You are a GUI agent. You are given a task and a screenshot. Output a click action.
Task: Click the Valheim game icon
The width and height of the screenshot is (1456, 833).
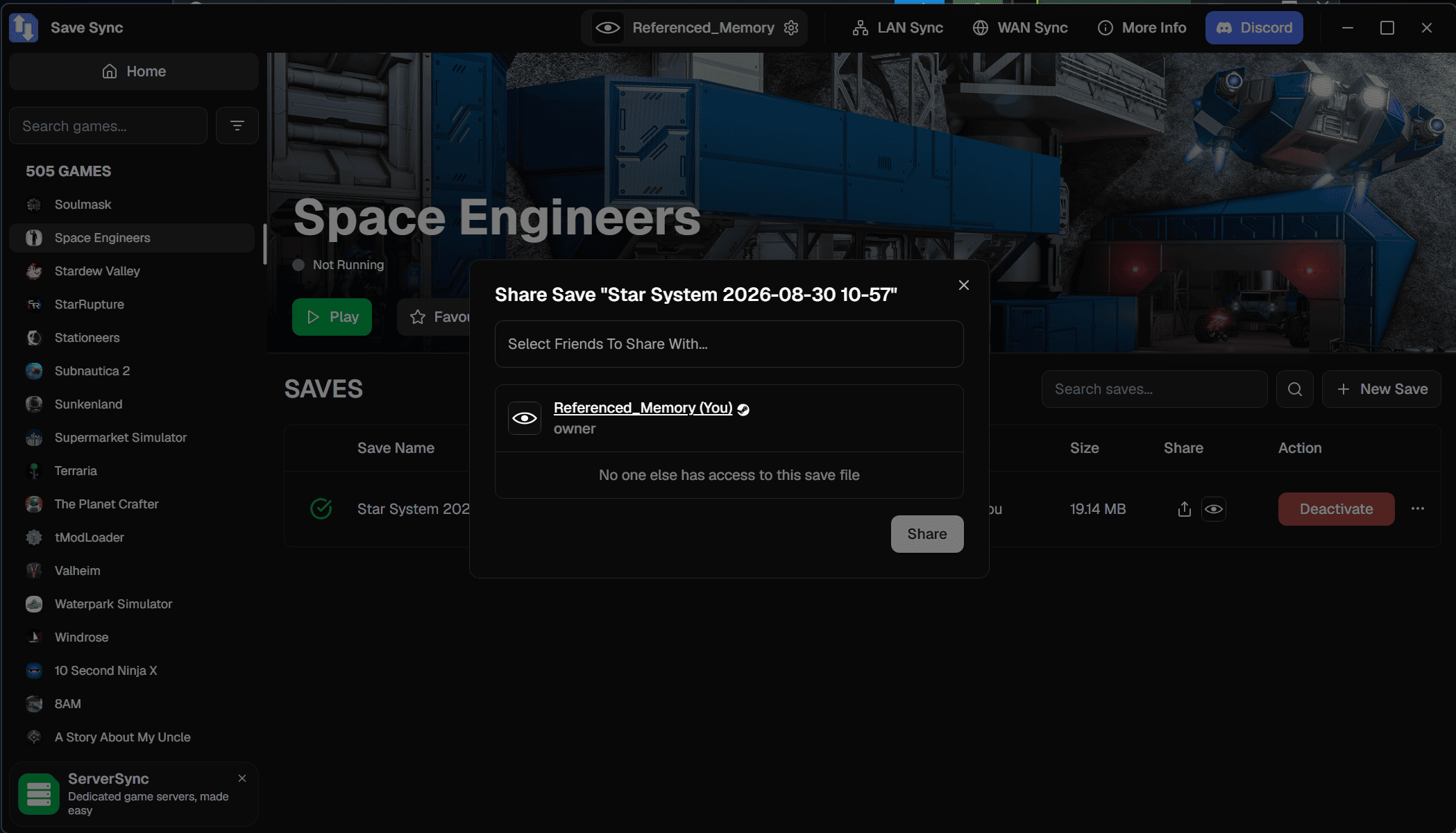click(34, 571)
